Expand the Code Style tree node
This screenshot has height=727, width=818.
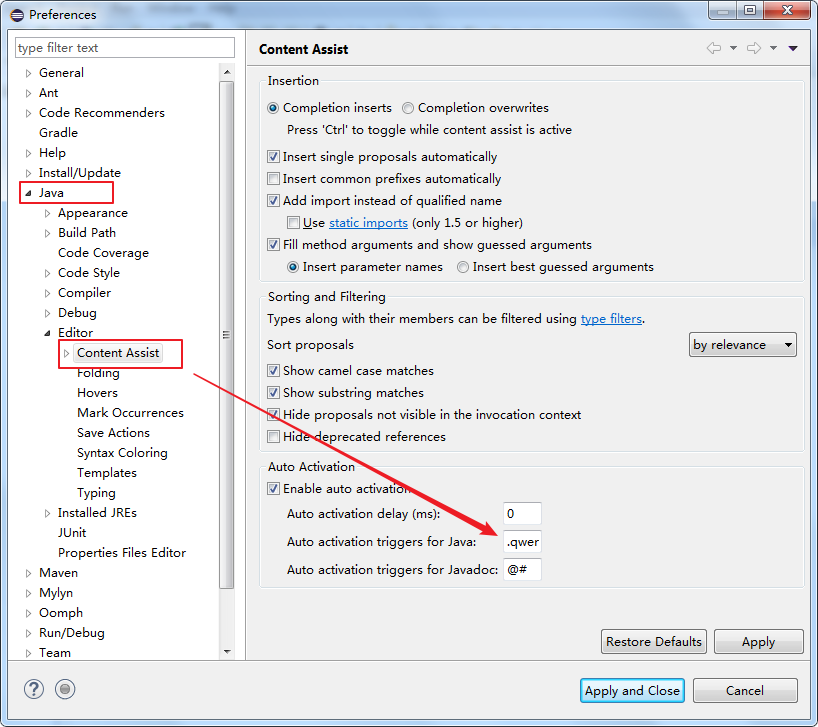pyautogui.click(x=47, y=273)
